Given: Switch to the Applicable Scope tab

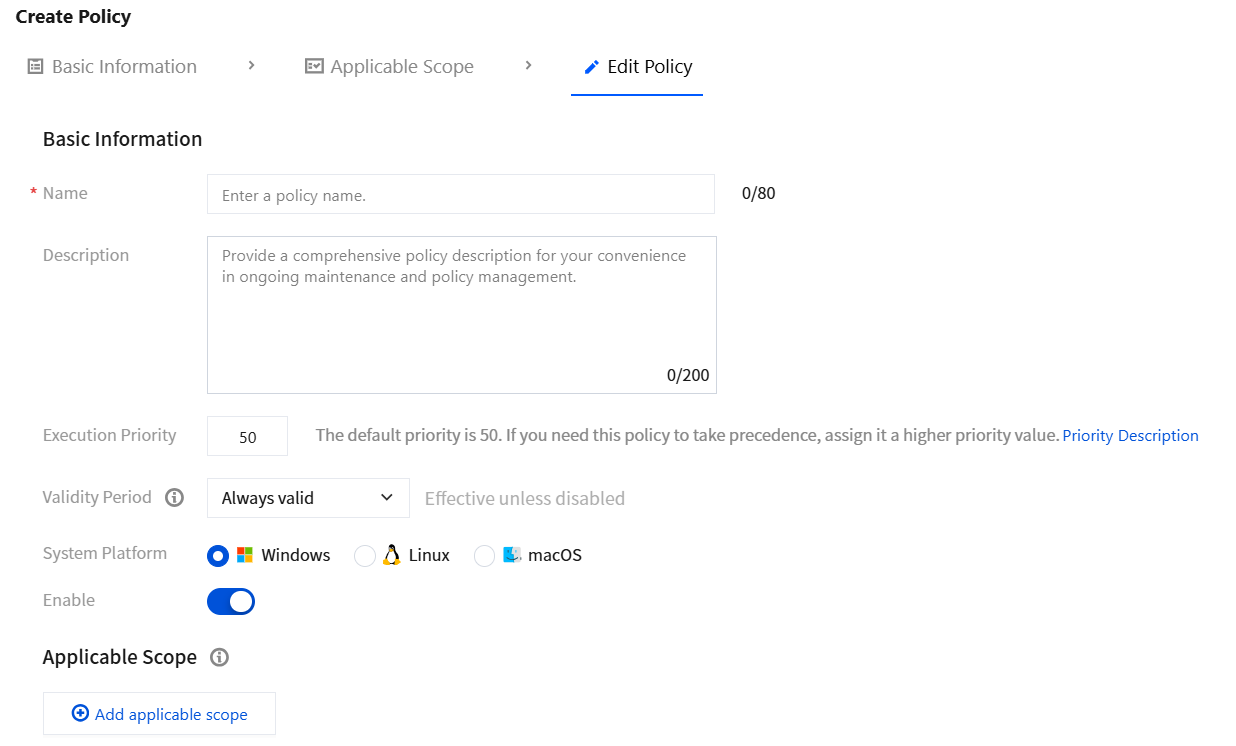Looking at the screenshot, I should (390, 67).
